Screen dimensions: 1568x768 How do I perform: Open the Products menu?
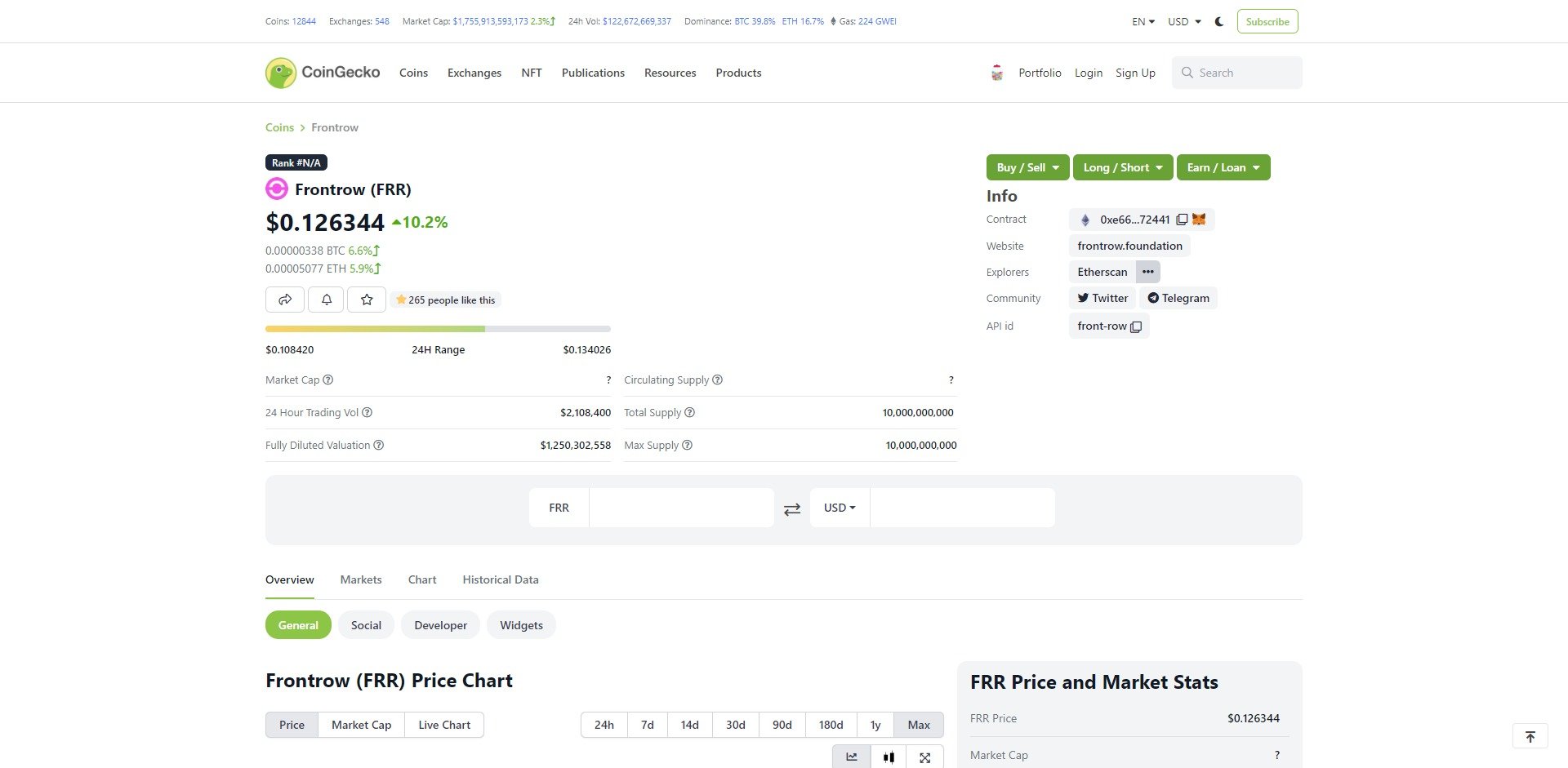(x=738, y=73)
